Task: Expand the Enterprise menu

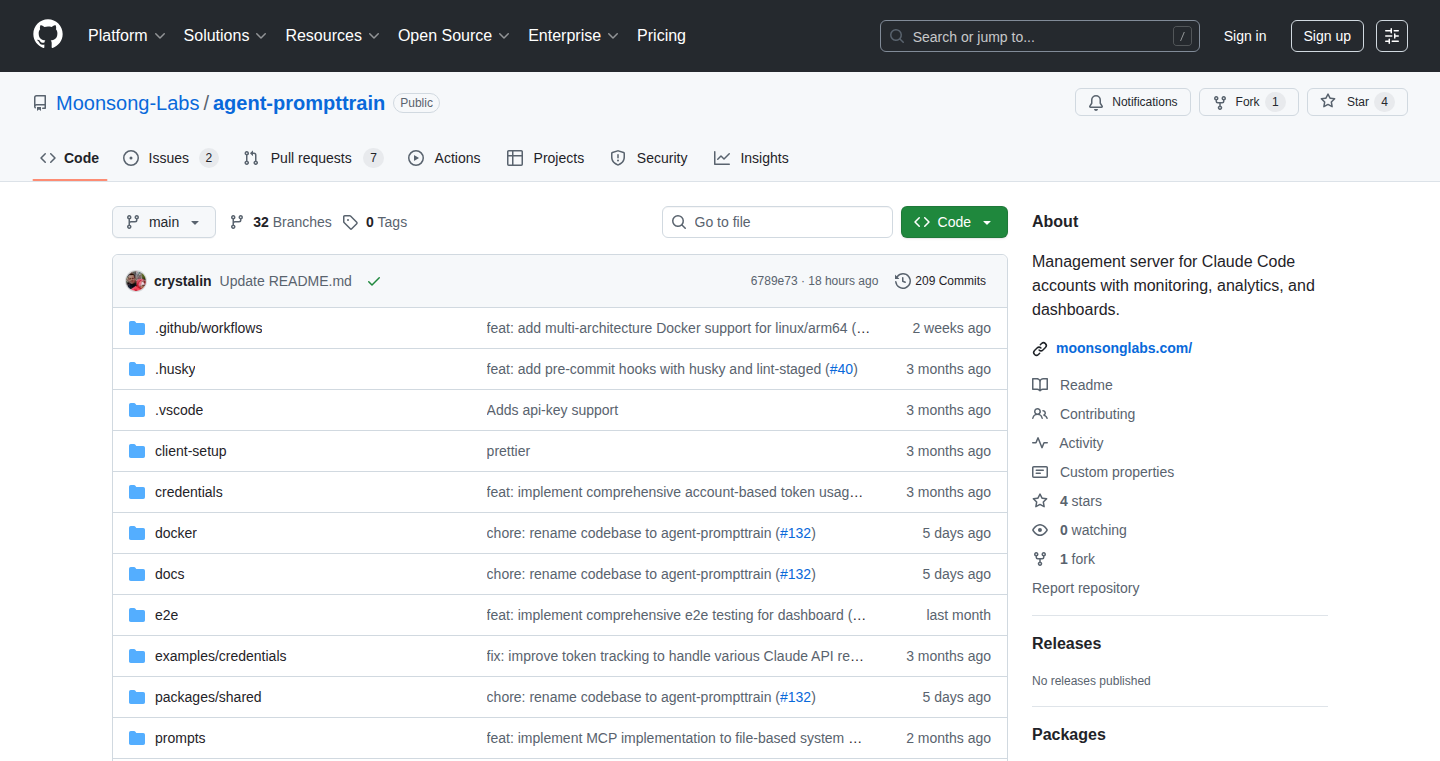Action: (x=573, y=36)
